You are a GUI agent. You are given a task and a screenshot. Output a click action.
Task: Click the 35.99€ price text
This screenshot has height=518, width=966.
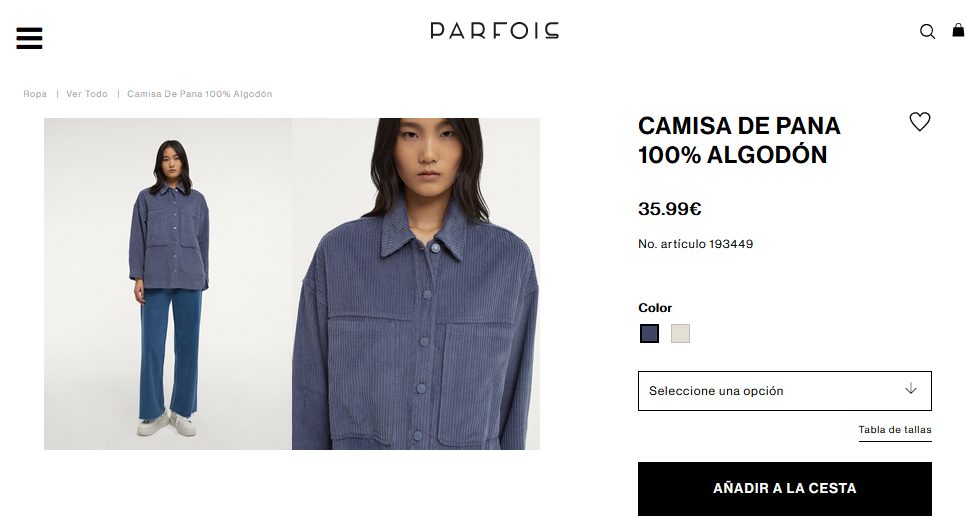(x=670, y=209)
